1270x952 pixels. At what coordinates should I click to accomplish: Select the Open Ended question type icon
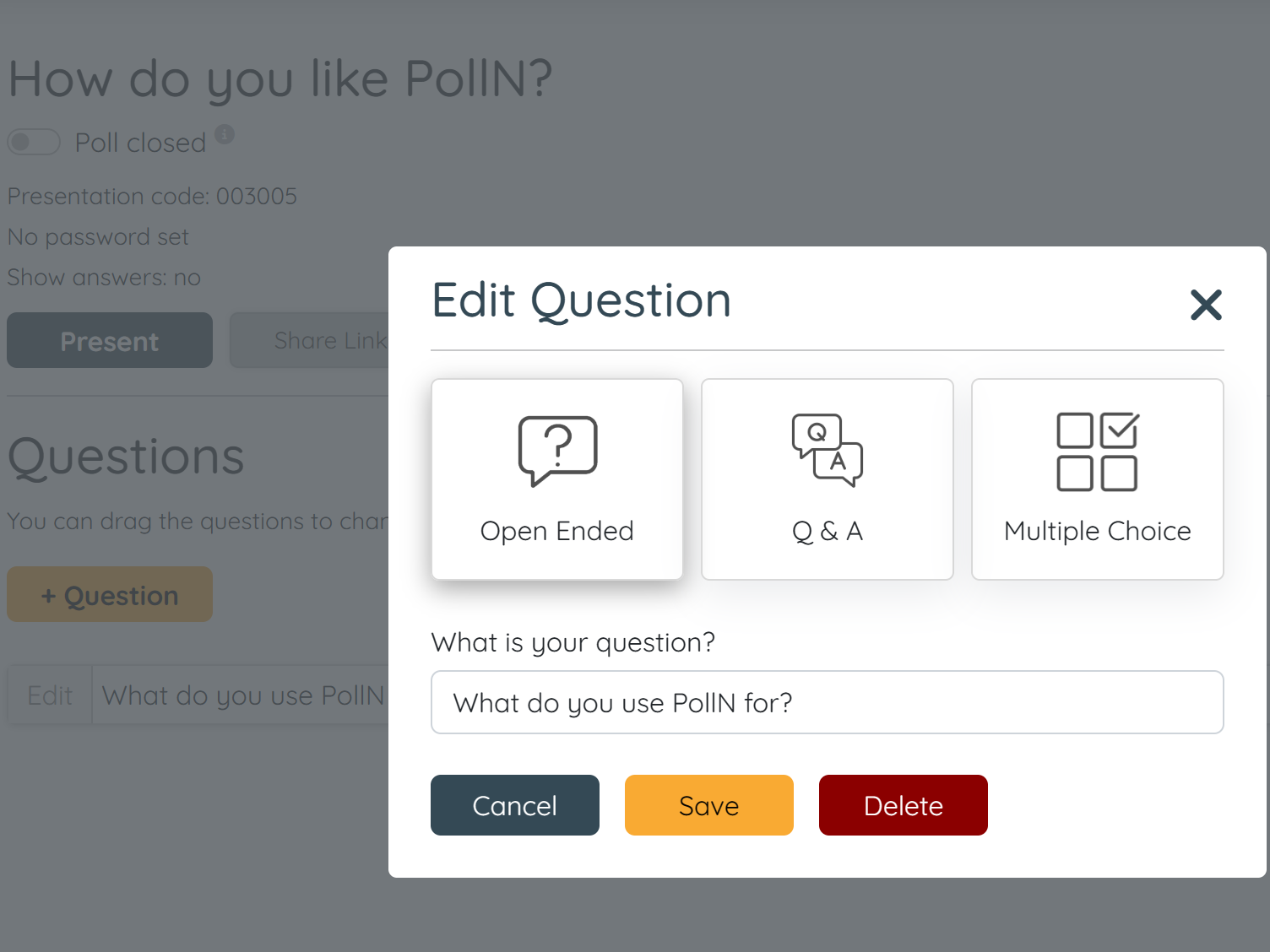pos(556,478)
